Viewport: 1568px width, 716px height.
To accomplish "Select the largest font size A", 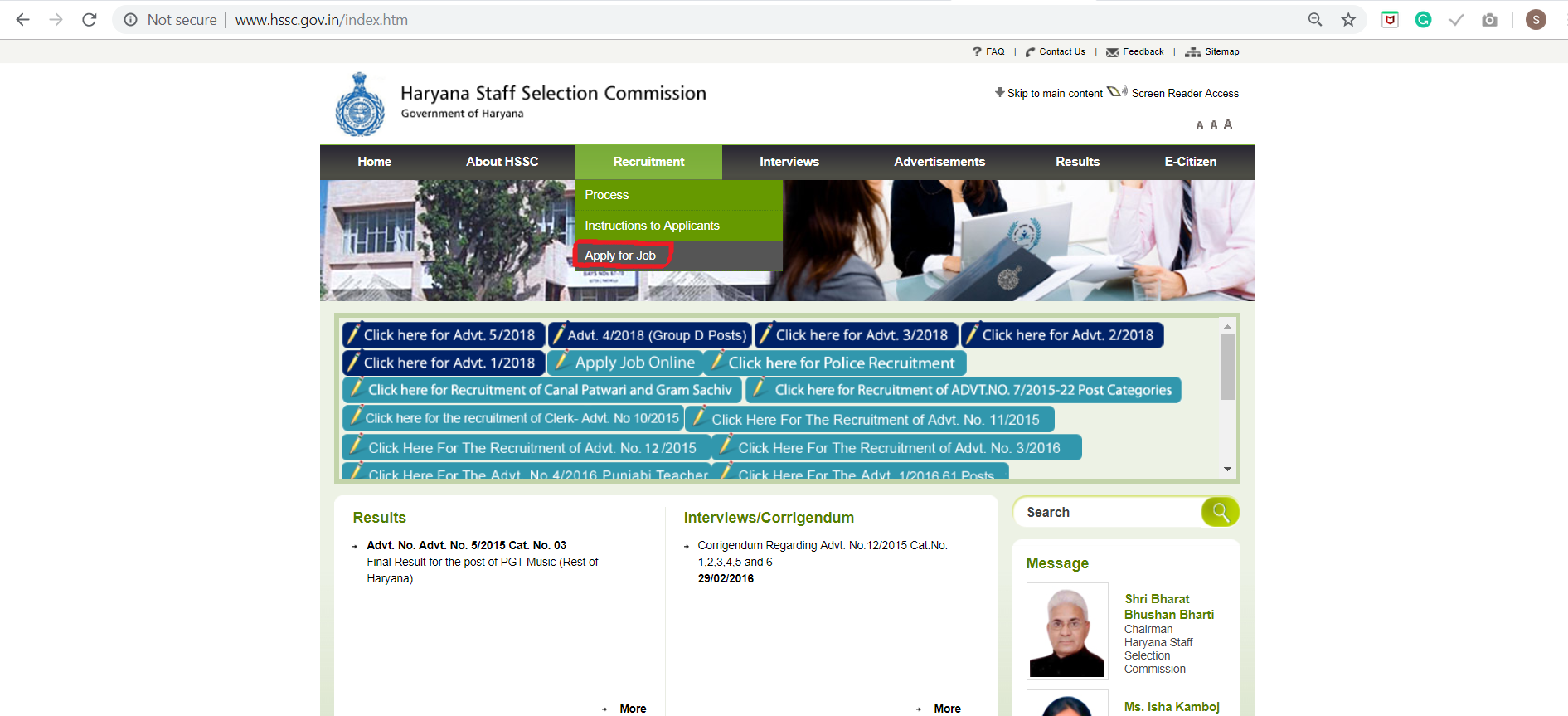I will pos(1228,124).
